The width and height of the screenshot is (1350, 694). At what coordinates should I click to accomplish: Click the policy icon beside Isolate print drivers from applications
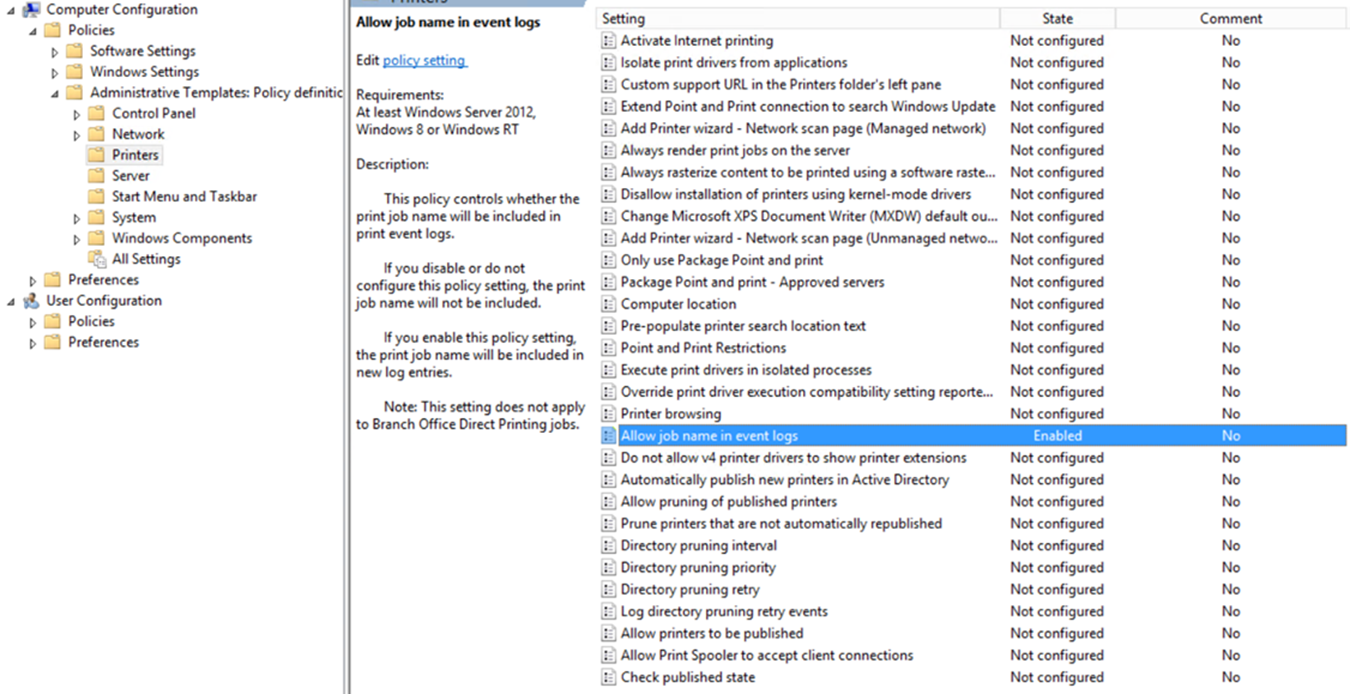(608, 63)
